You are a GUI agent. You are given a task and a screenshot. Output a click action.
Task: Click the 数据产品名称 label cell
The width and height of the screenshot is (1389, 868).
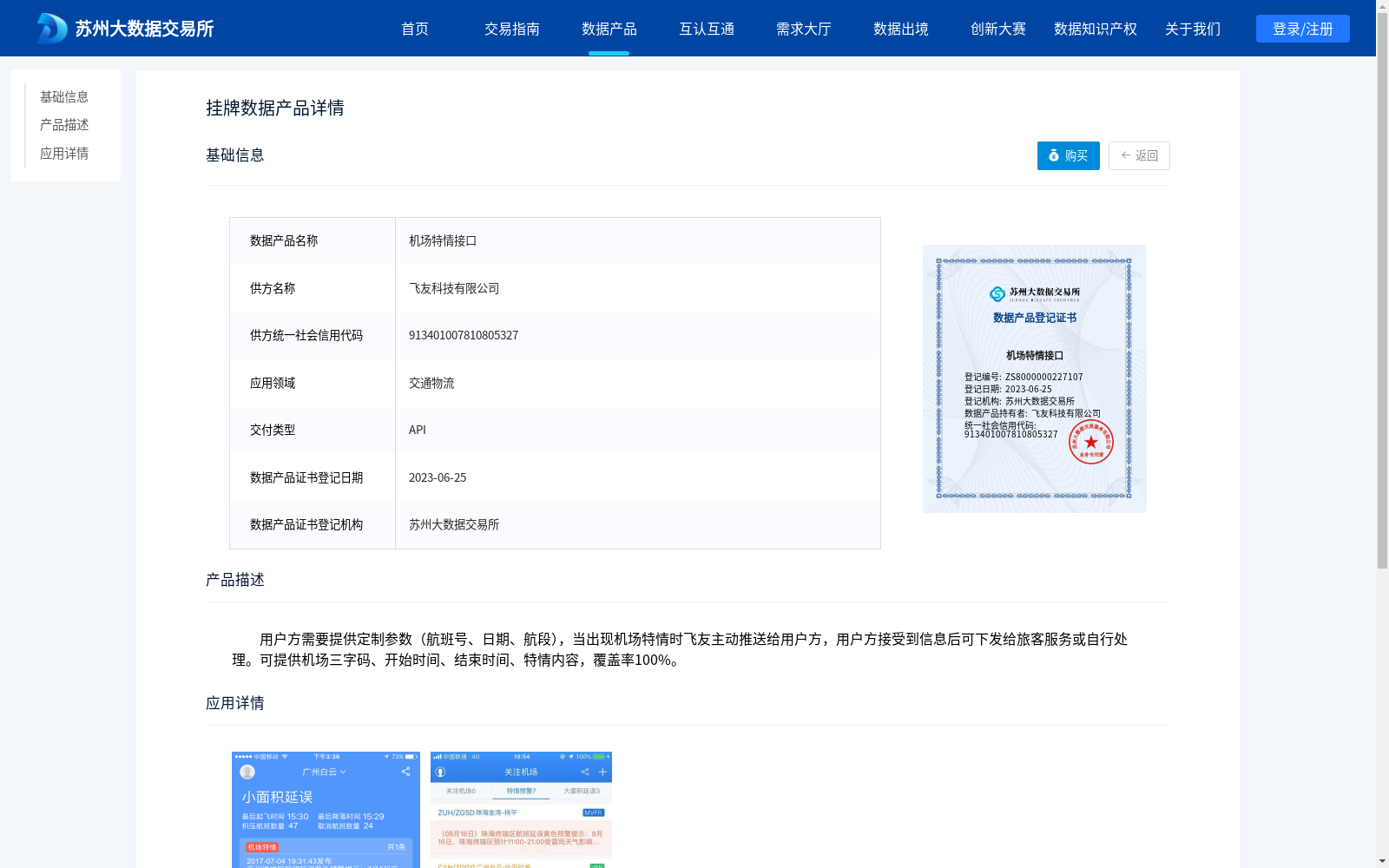[x=313, y=240]
